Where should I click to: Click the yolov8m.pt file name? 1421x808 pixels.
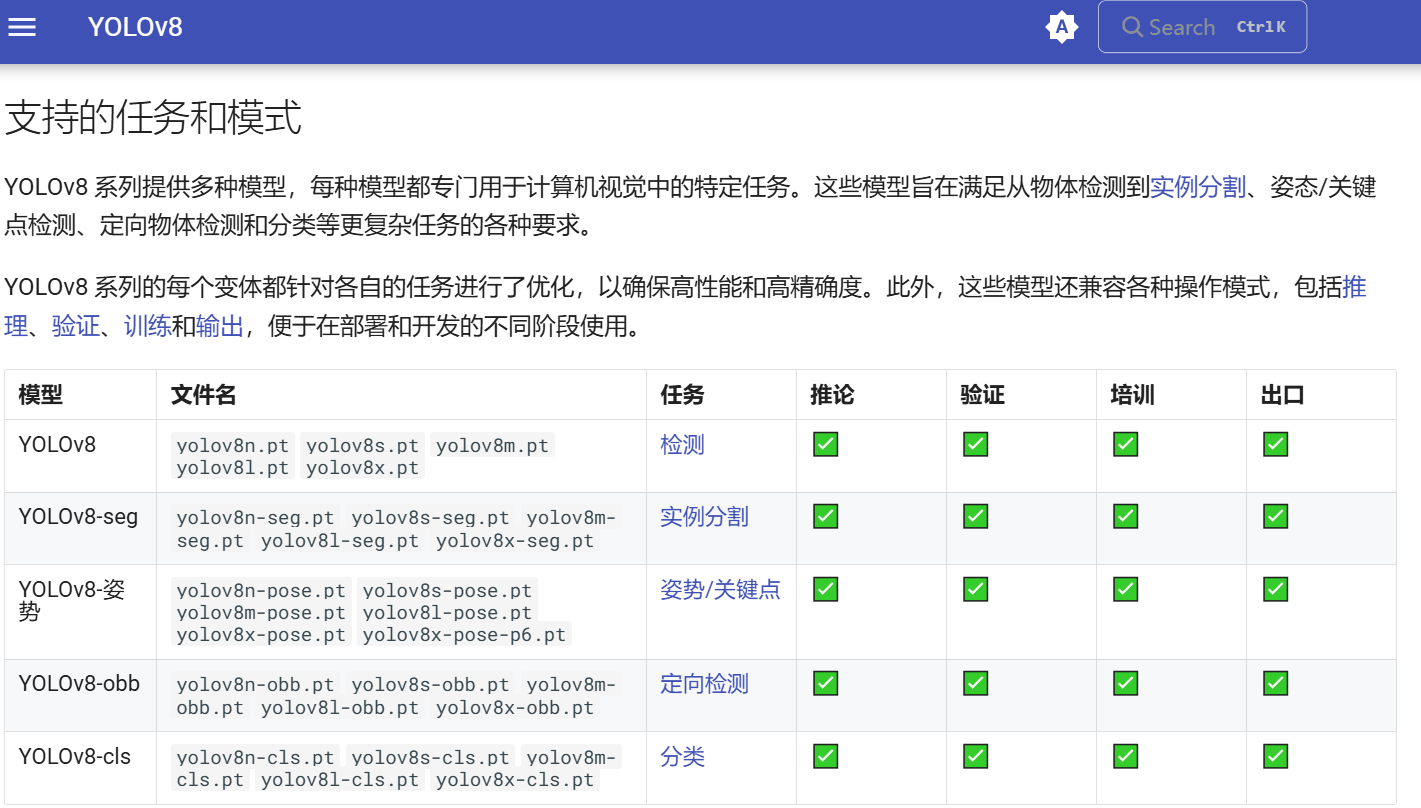tap(493, 446)
